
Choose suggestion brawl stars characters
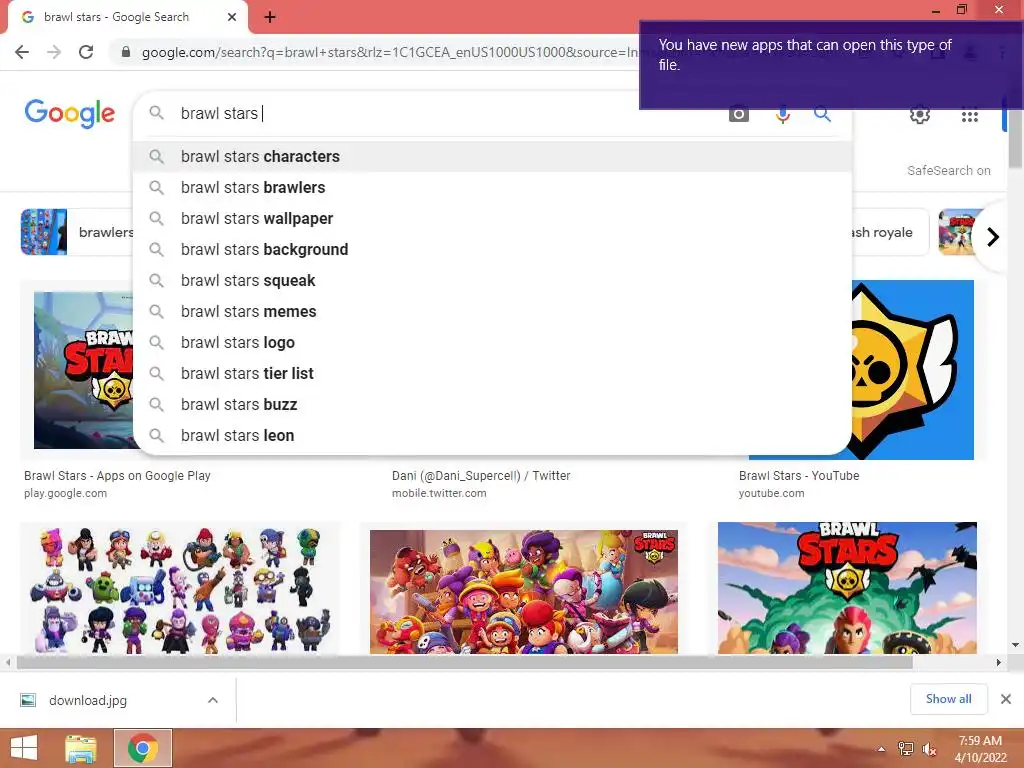[x=492, y=157]
